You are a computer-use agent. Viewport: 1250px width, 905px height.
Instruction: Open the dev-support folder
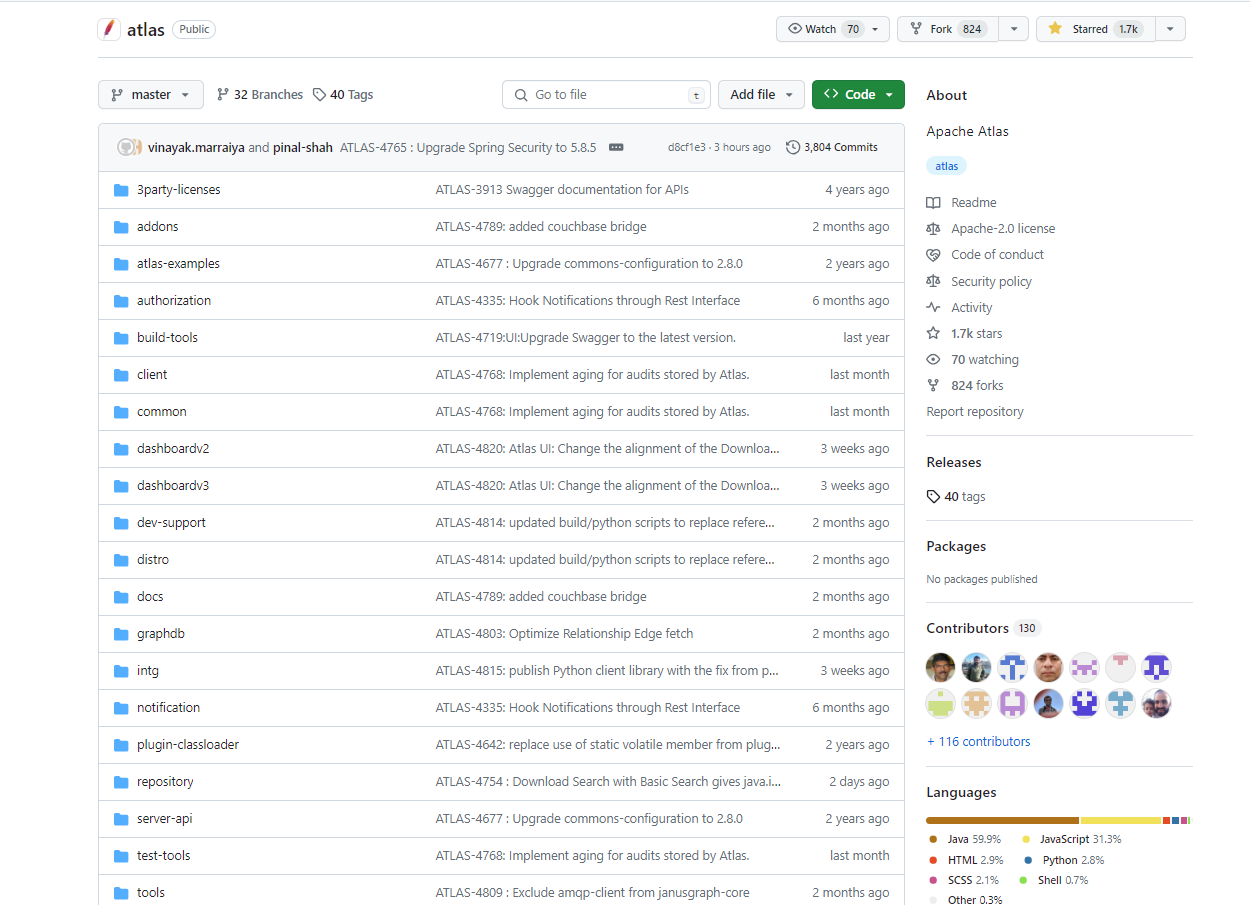pos(171,523)
